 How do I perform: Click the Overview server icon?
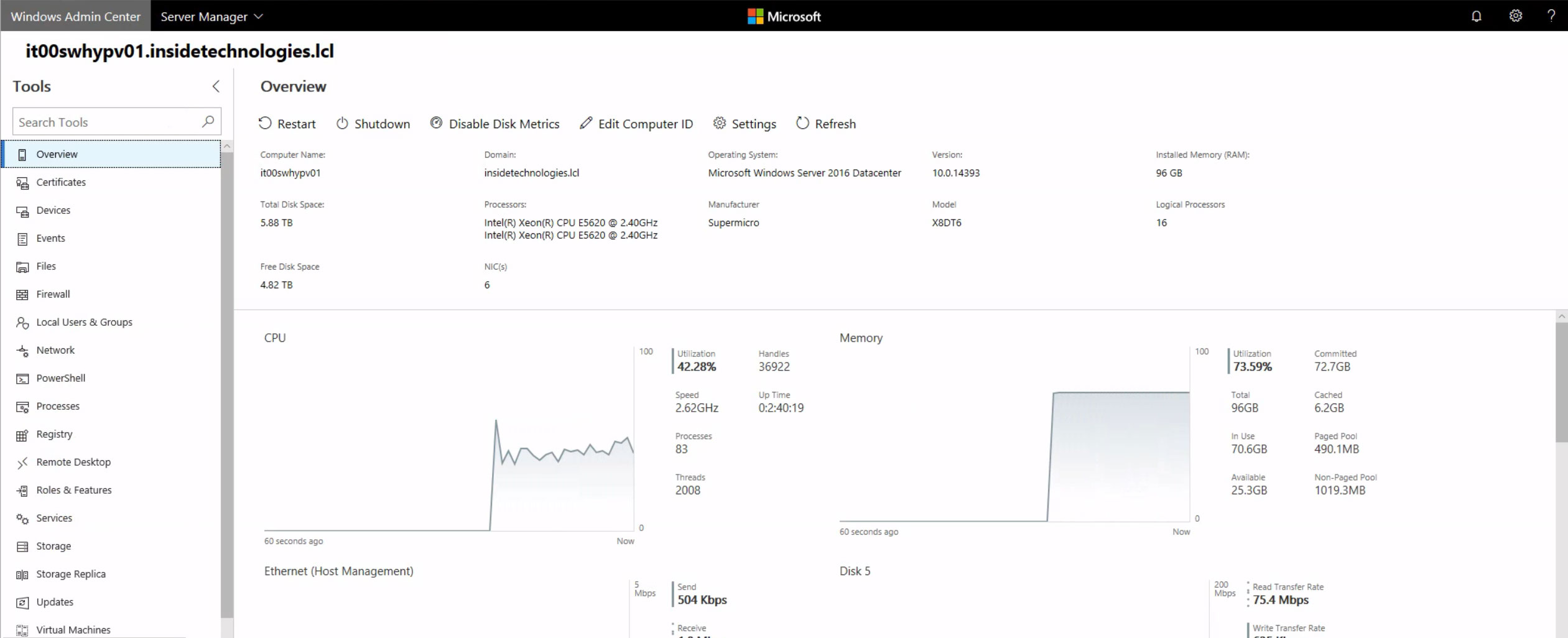[22, 155]
